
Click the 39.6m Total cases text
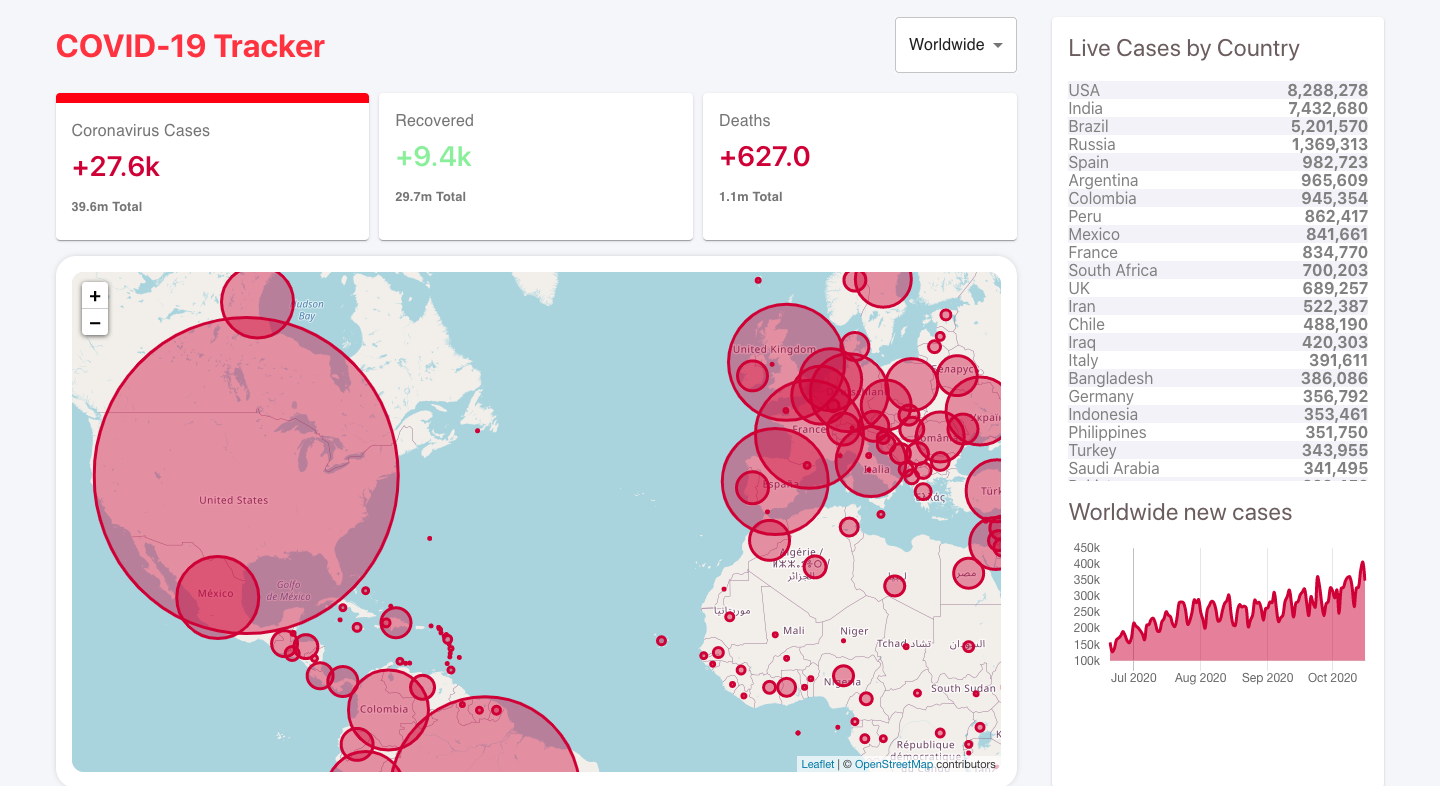coord(107,207)
